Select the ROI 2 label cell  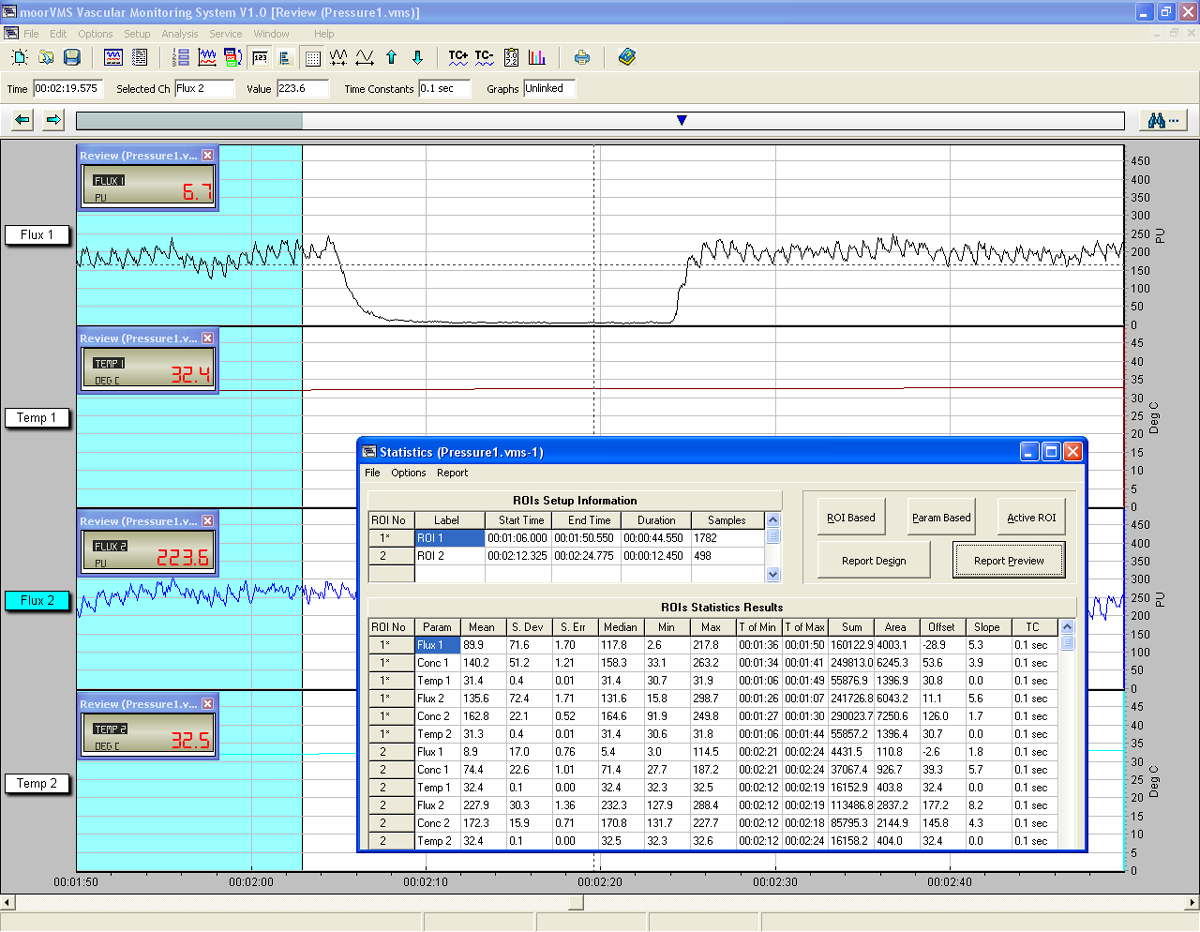pyautogui.click(x=449, y=555)
